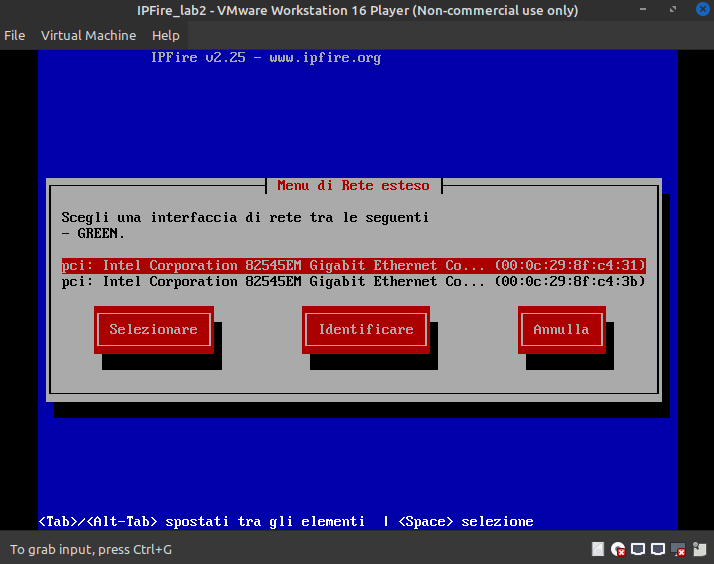
Task: Open the File menu
Action: tap(15, 36)
